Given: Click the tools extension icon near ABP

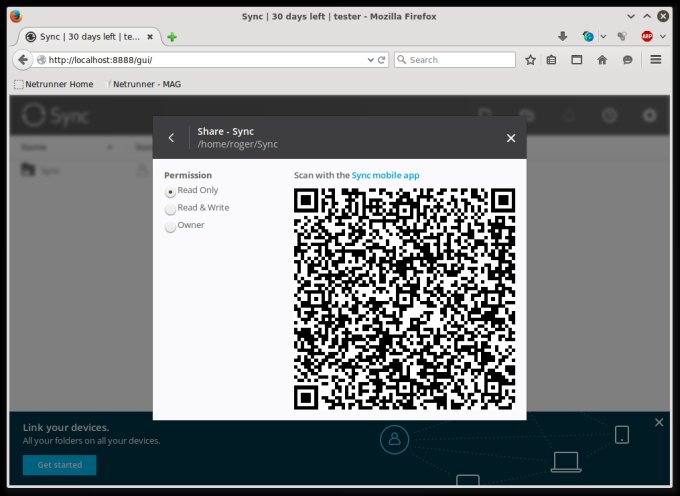Looking at the screenshot, I should pos(622,36).
